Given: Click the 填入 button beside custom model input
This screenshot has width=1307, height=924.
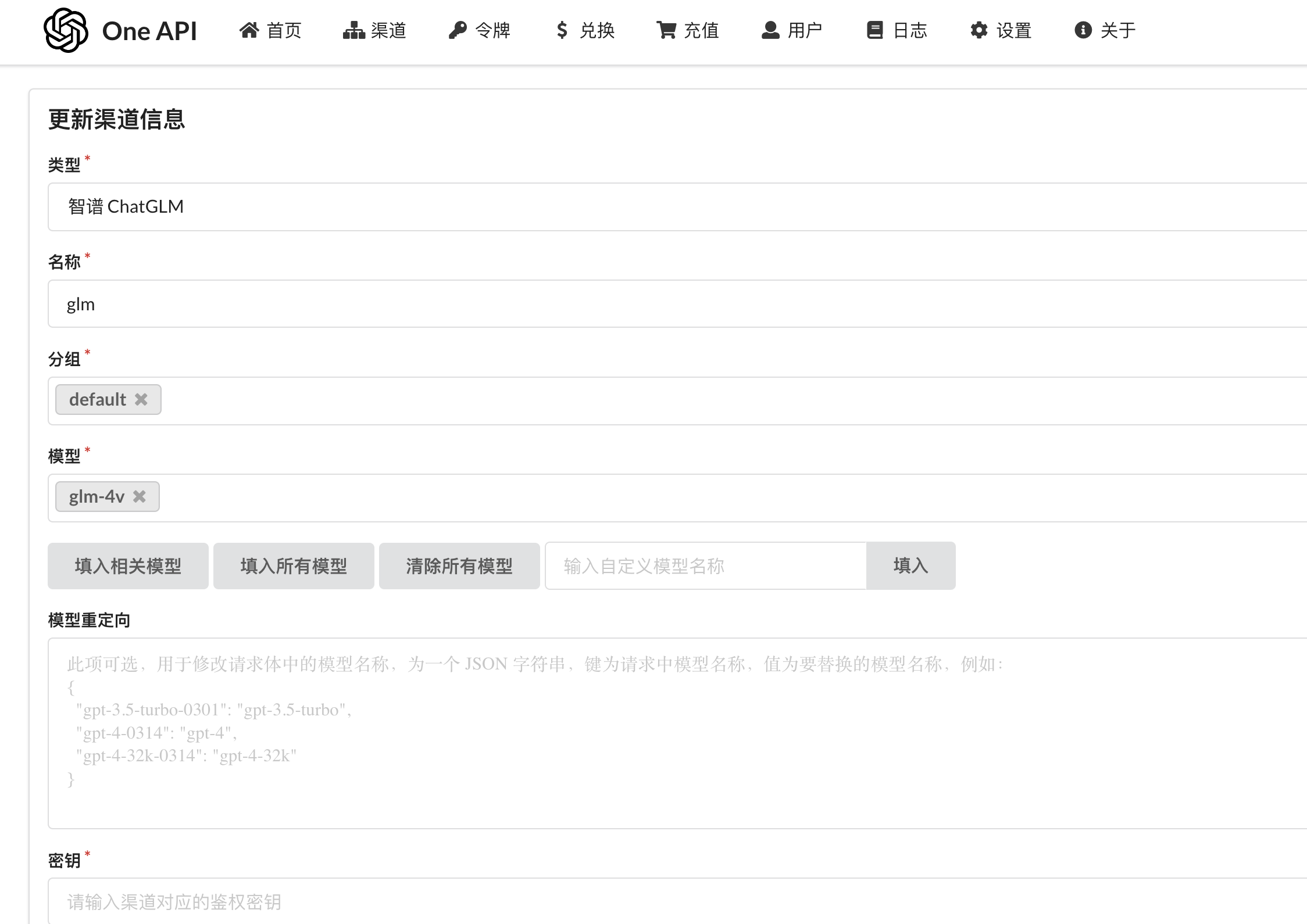Looking at the screenshot, I should [910, 566].
